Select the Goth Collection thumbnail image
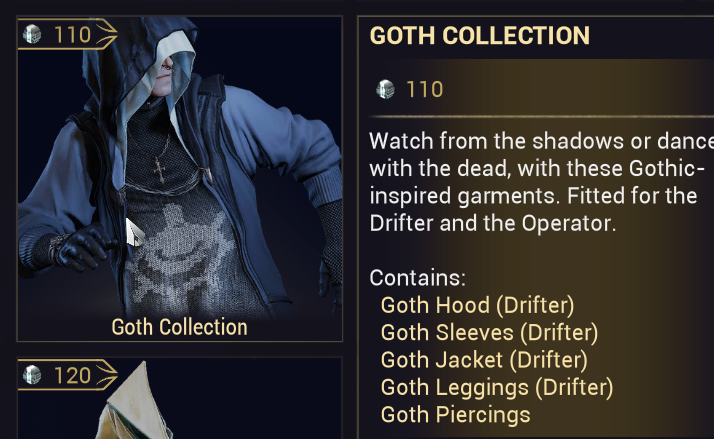The width and height of the screenshot is (714, 439). coord(179,179)
